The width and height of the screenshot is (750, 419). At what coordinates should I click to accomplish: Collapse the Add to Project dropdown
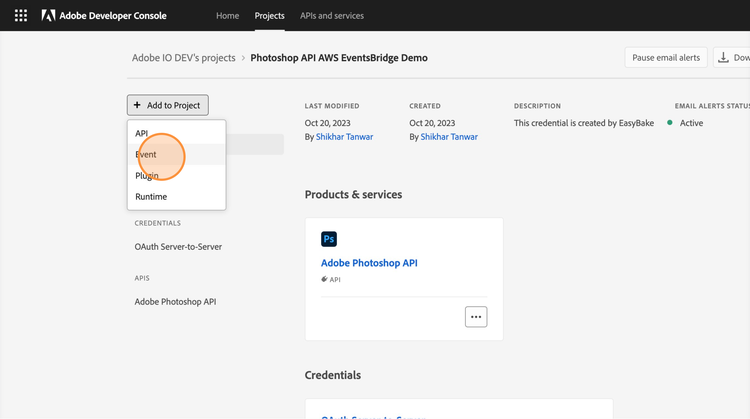point(167,105)
